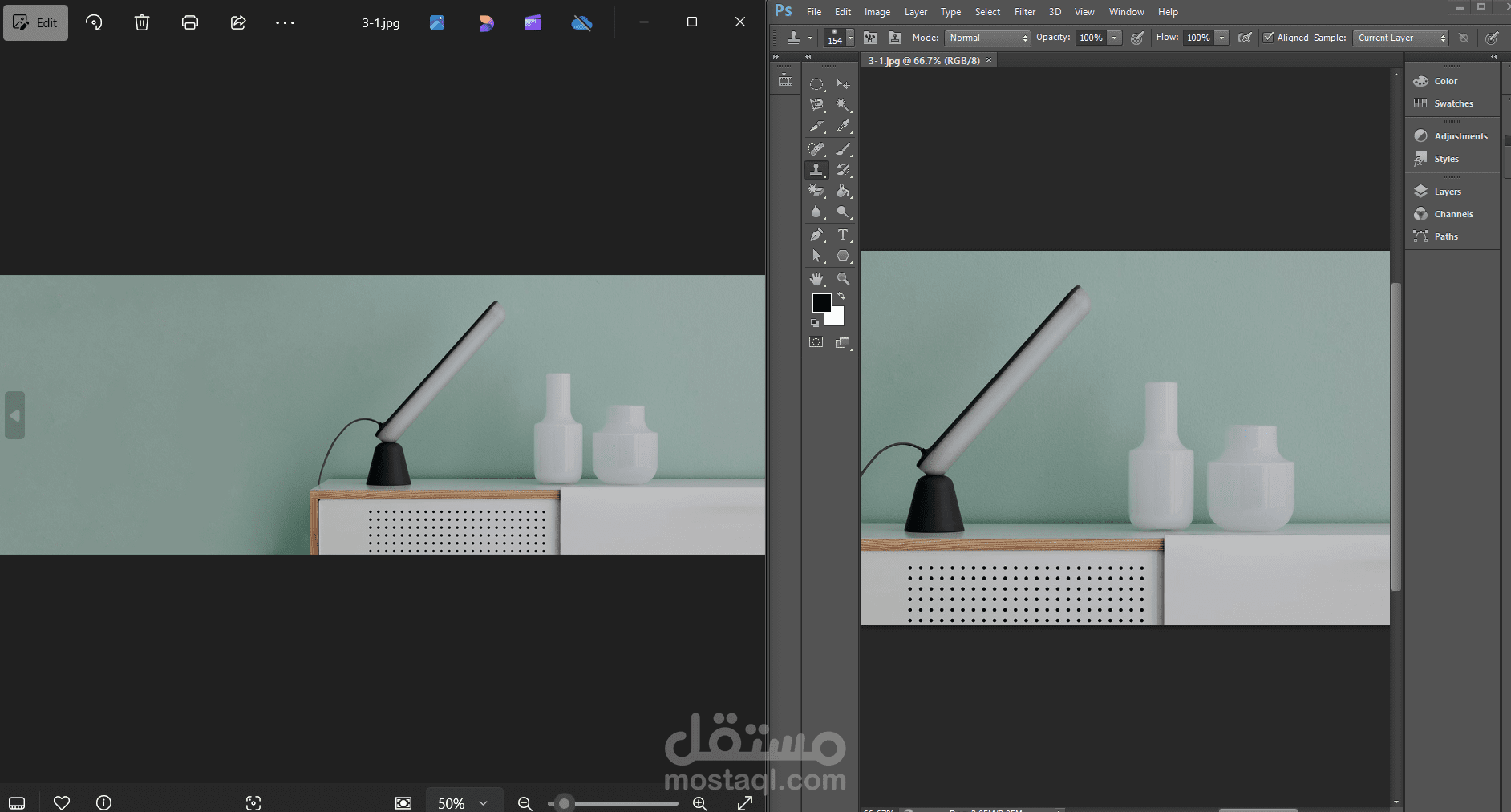Activate the Zoom tool

(843, 277)
